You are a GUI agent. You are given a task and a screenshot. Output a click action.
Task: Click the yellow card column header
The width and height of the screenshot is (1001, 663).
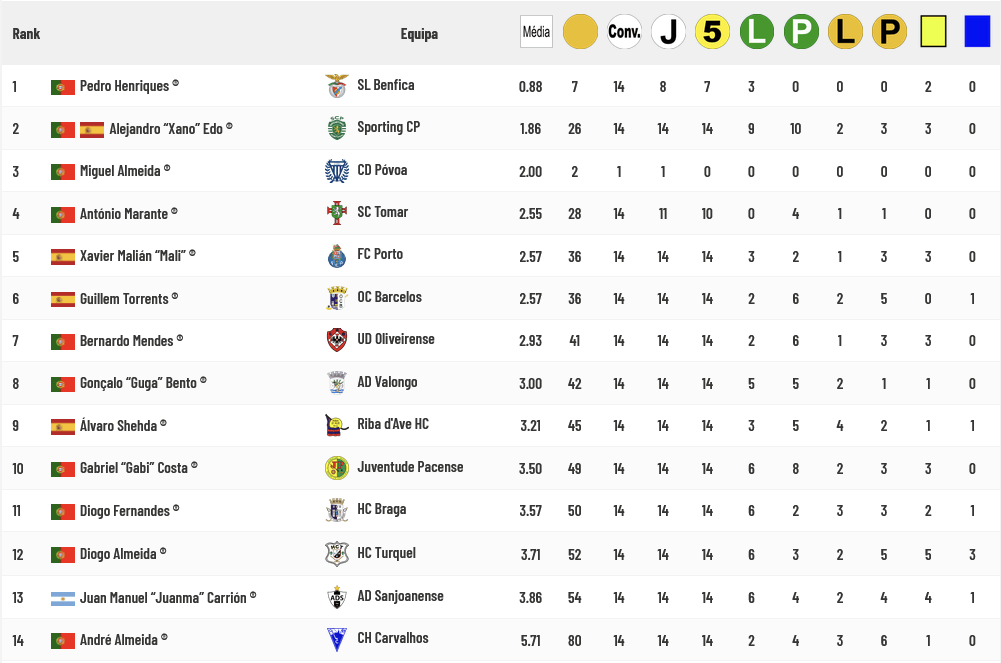[x=933, y=32]
